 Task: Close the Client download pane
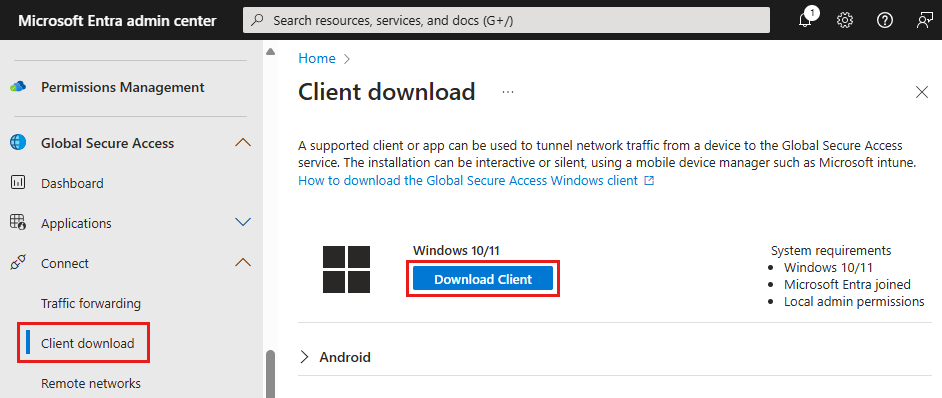click(921, 92)
